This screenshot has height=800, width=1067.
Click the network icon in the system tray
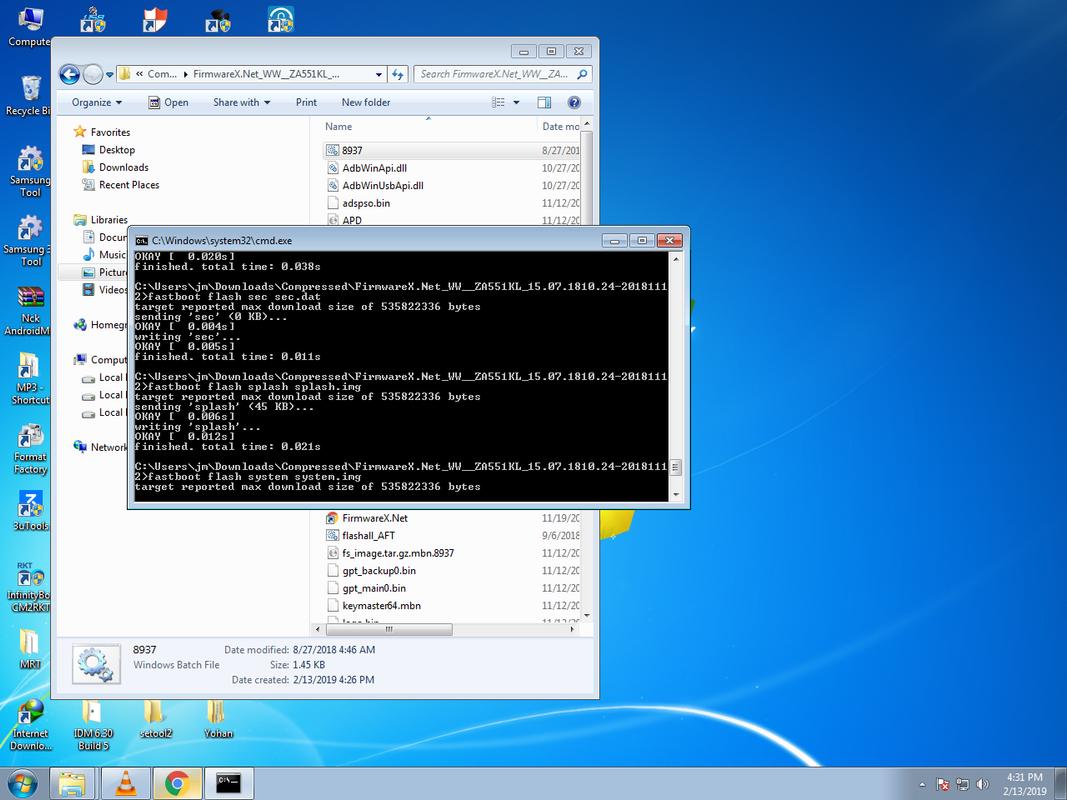pos(962,784)
